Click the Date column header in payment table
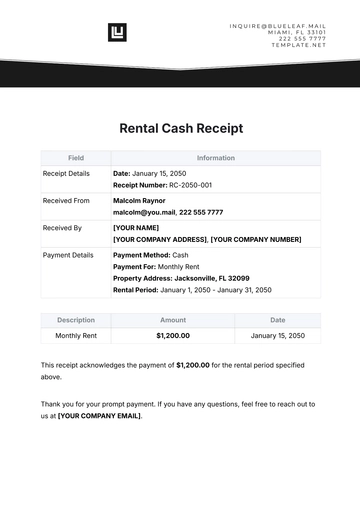The height and width of the screenshot is (509, 360). point(278,320)
